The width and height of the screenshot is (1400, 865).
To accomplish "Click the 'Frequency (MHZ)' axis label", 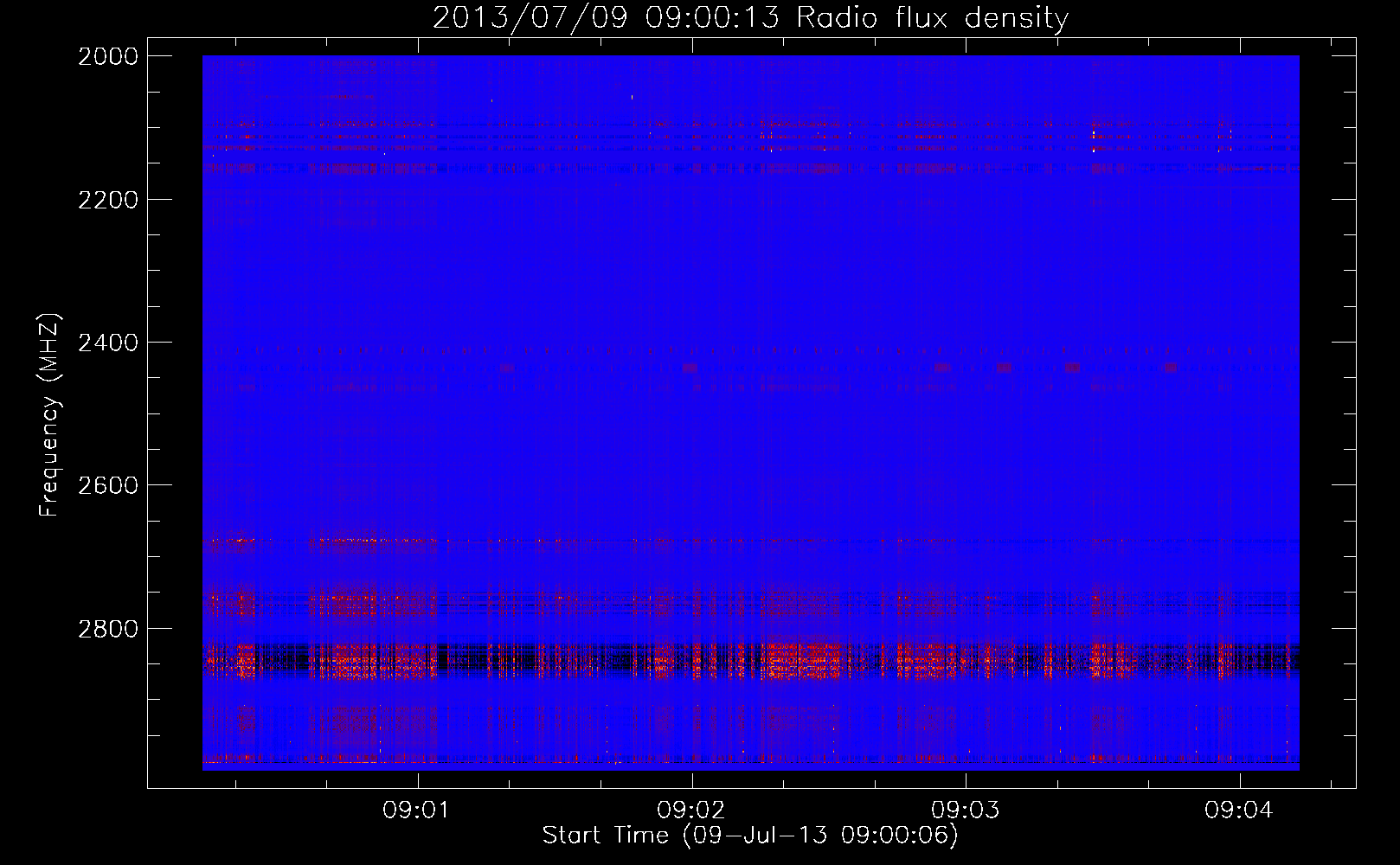I will click(x=49, y=415).
